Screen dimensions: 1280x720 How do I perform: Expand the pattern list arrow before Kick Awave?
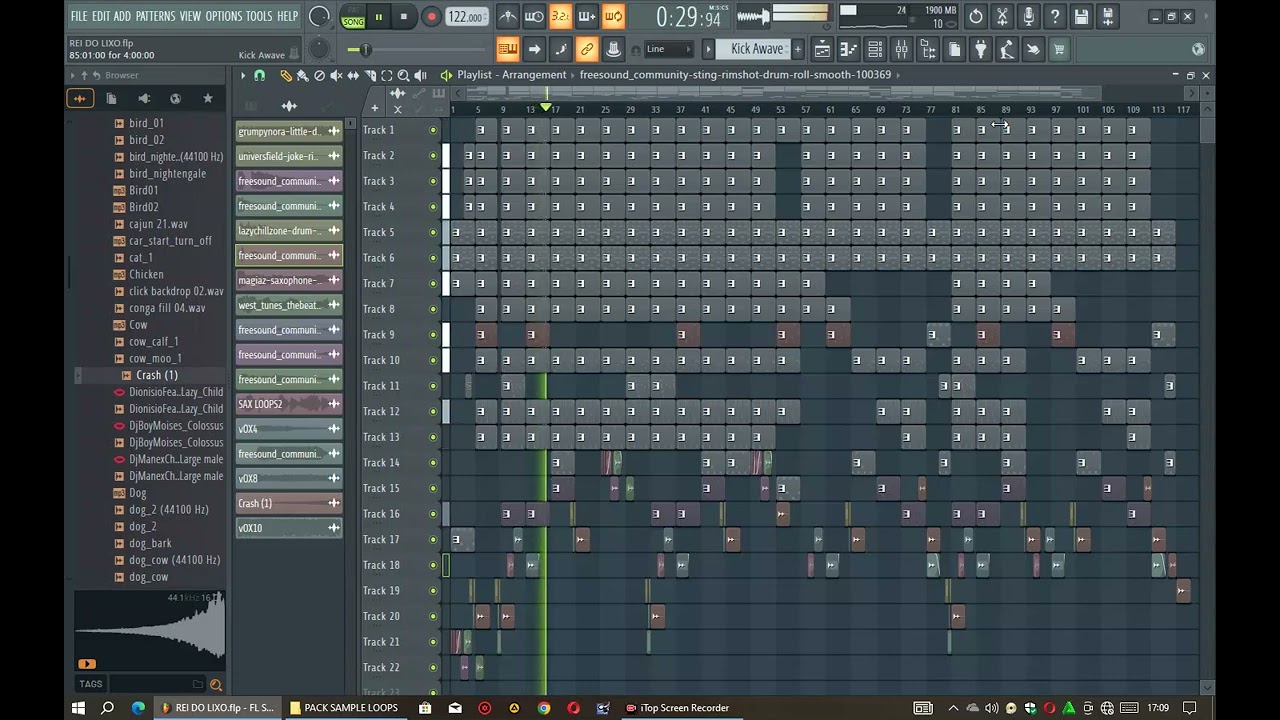click(709, 49)
